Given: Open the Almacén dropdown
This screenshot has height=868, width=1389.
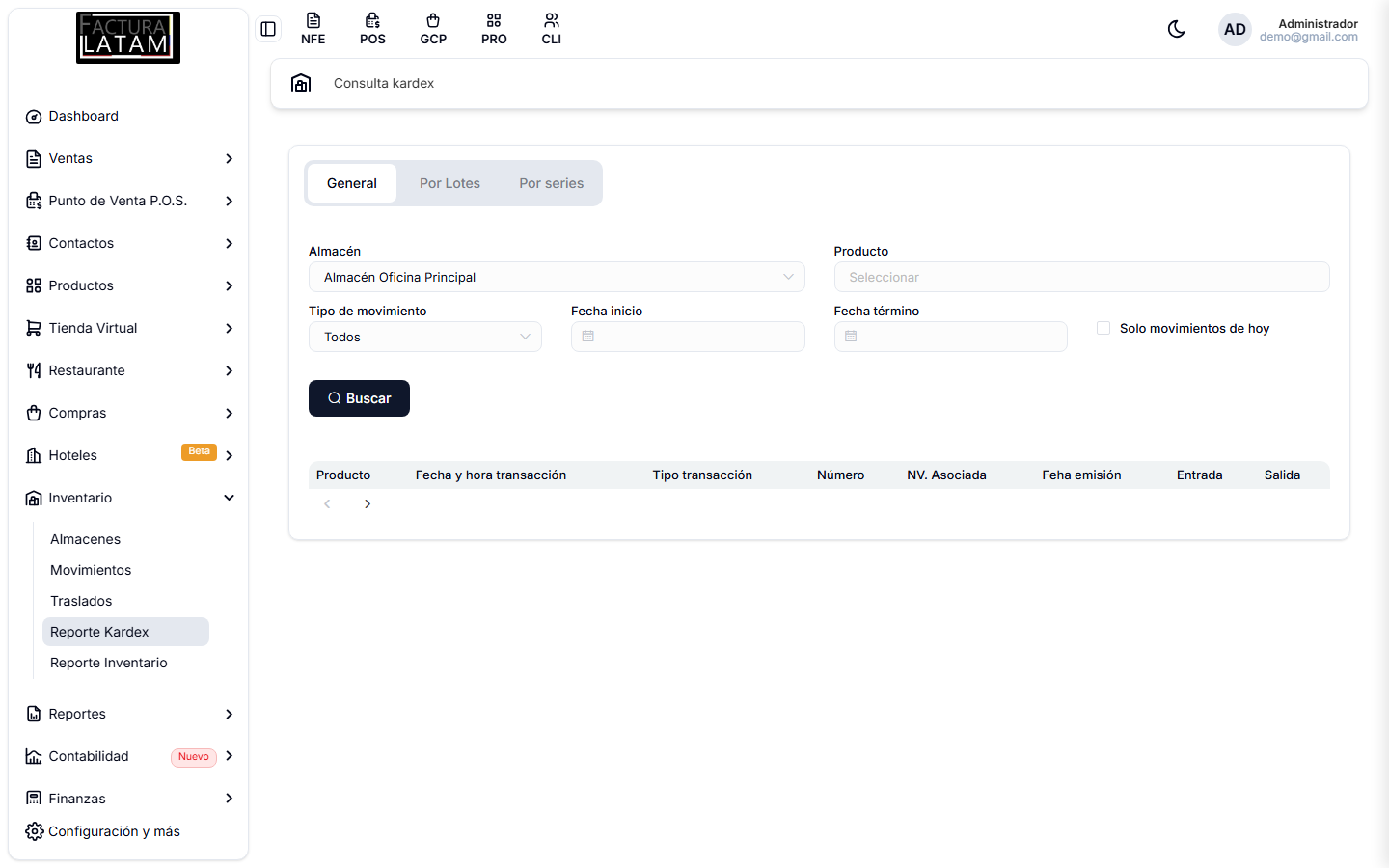Looking at the screenshot, I should click(557, 277).
